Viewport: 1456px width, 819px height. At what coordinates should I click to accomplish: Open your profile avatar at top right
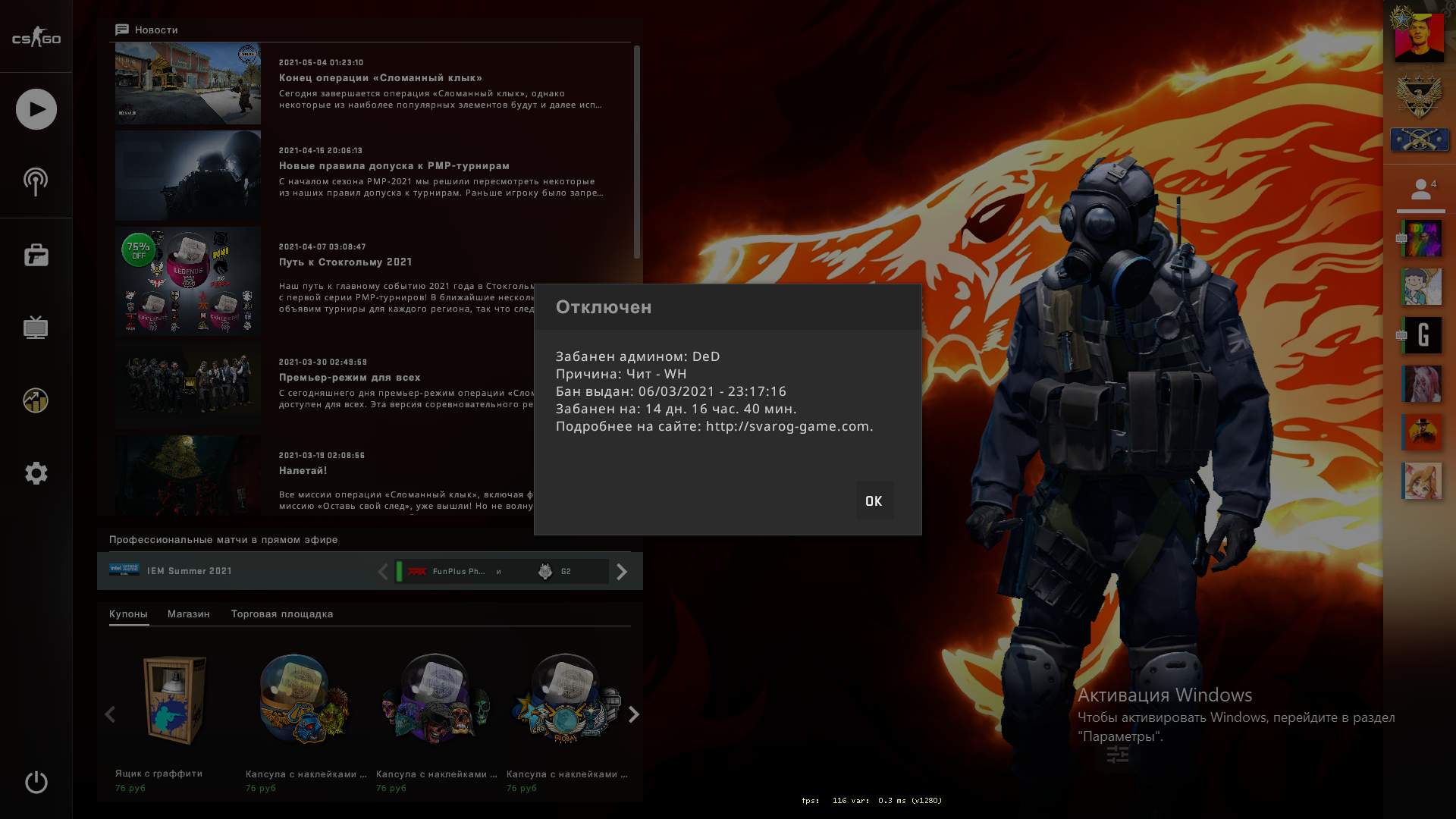[1419, 36]
